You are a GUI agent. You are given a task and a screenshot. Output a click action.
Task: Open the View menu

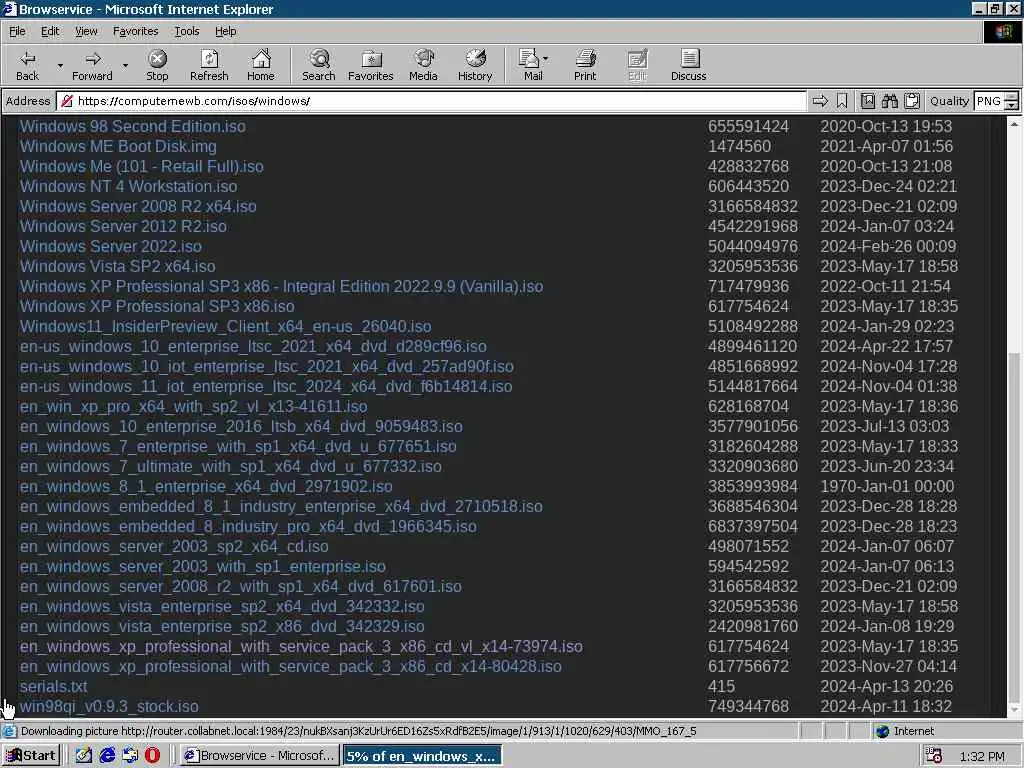(x=86, y=31)
